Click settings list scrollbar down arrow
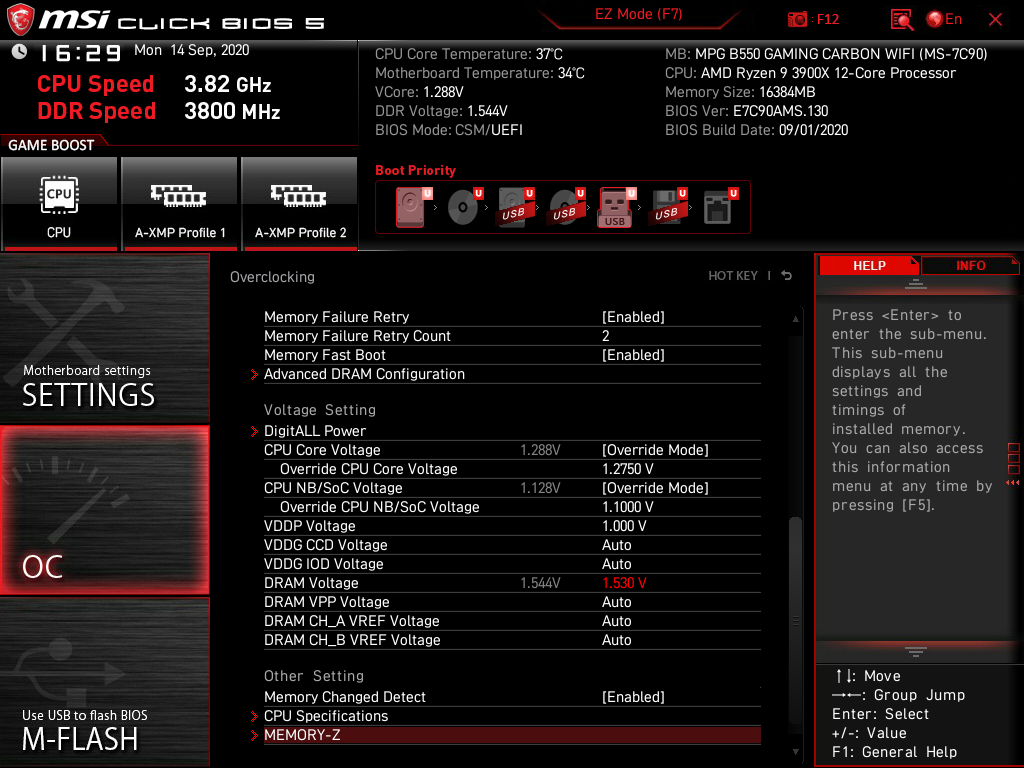This screenshot has height=768, width=1024. (795, 752)
